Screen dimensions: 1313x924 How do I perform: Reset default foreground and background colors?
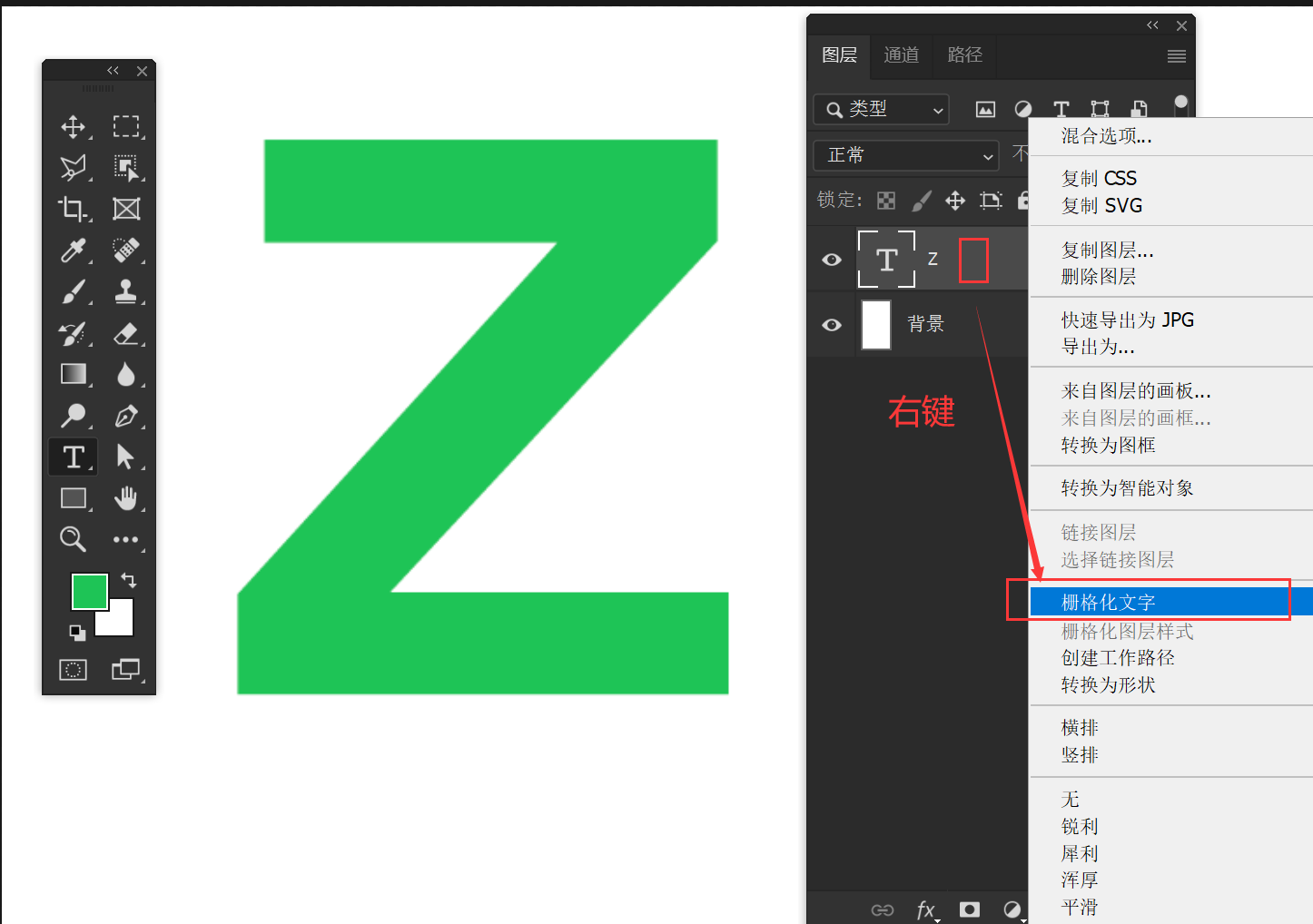point(78,633)
